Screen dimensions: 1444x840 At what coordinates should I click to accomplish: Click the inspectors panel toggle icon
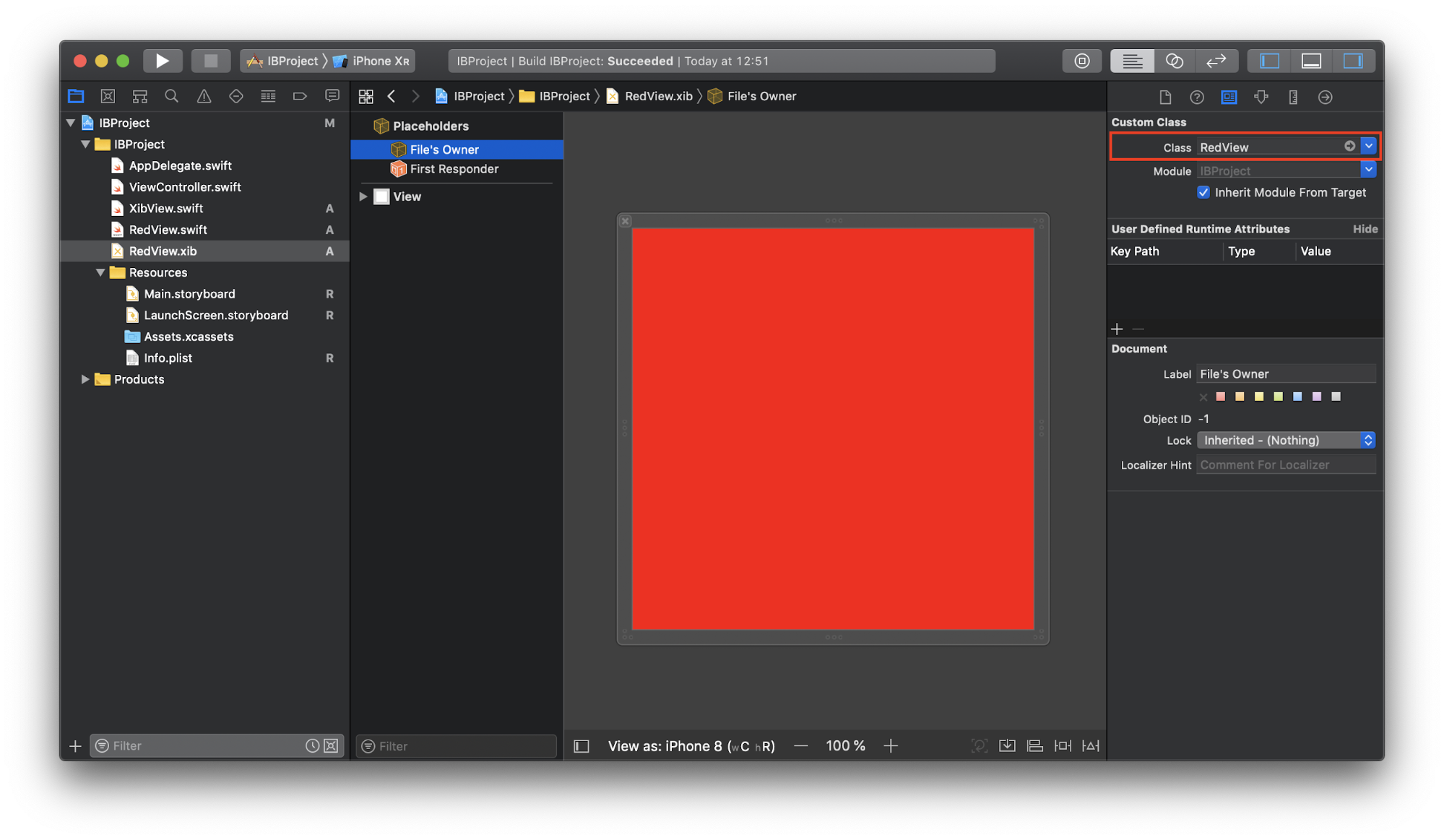tap(1352, 61)
